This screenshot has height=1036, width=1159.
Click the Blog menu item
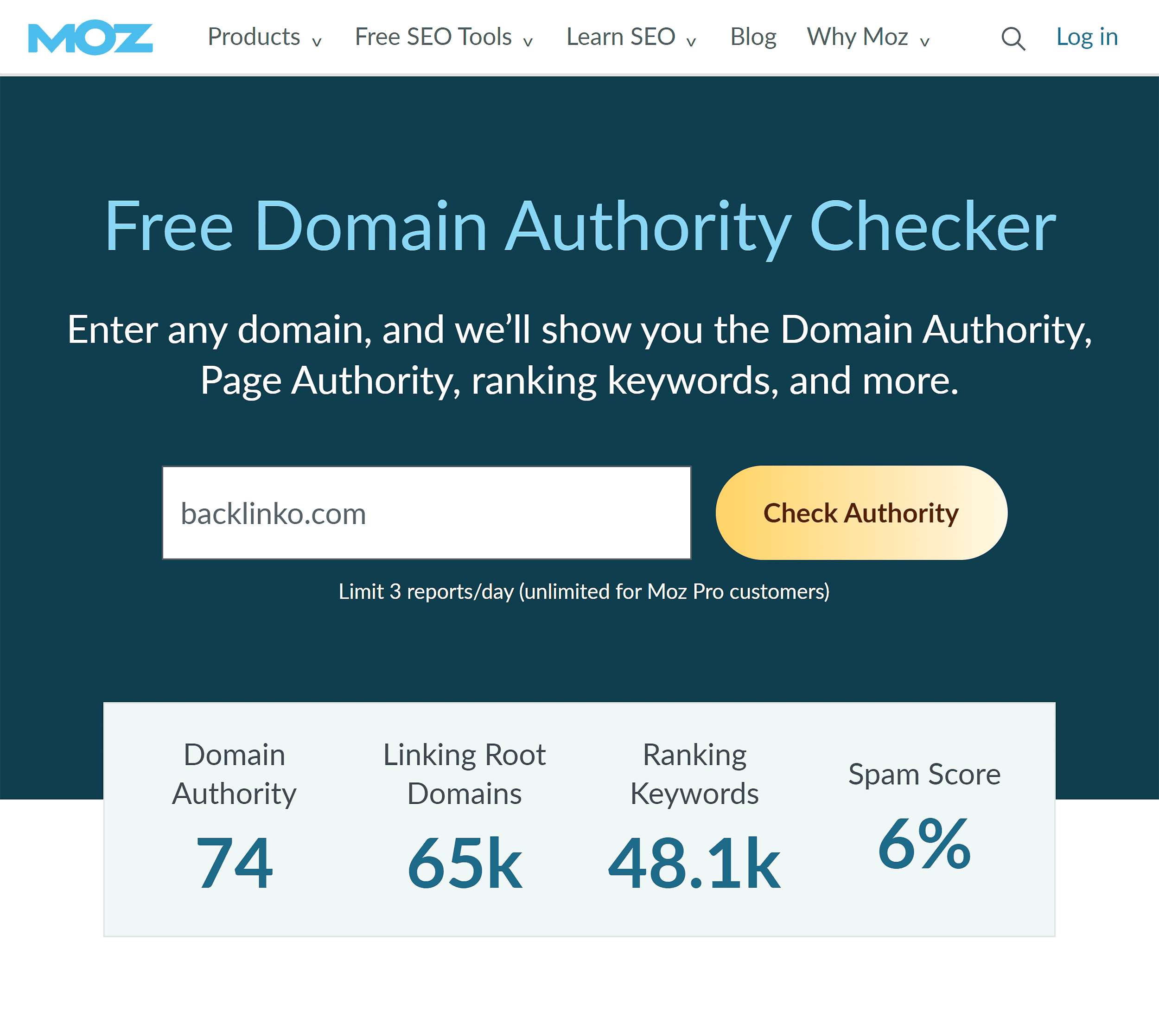point(756,37)
